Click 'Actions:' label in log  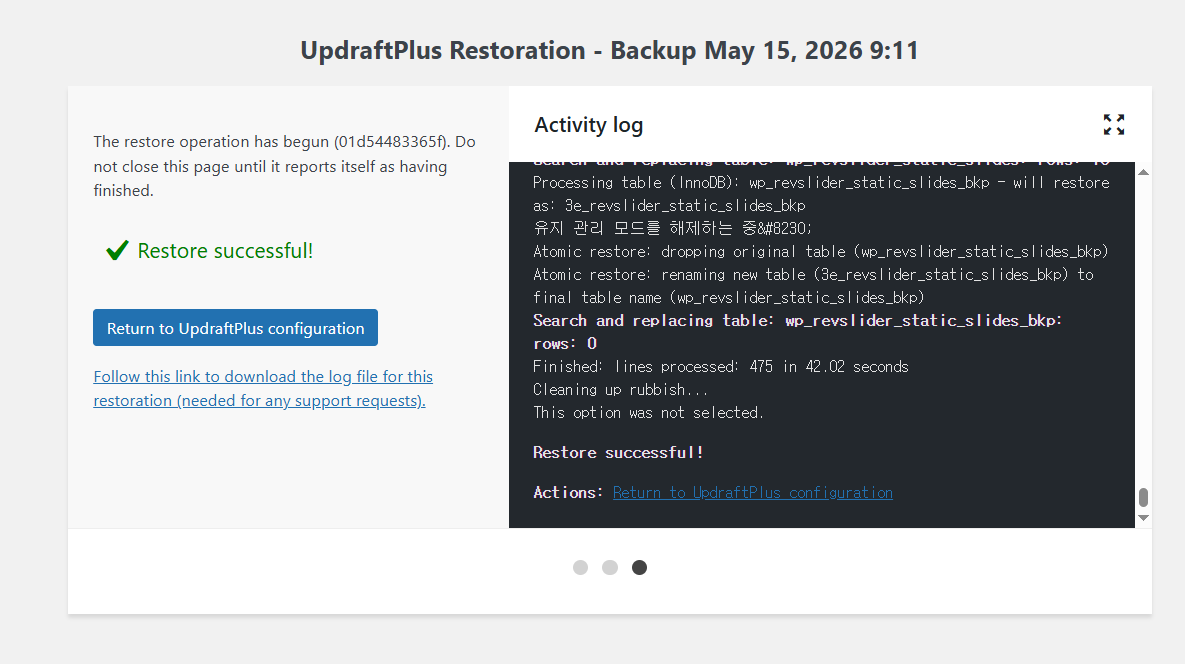(568, 493)
